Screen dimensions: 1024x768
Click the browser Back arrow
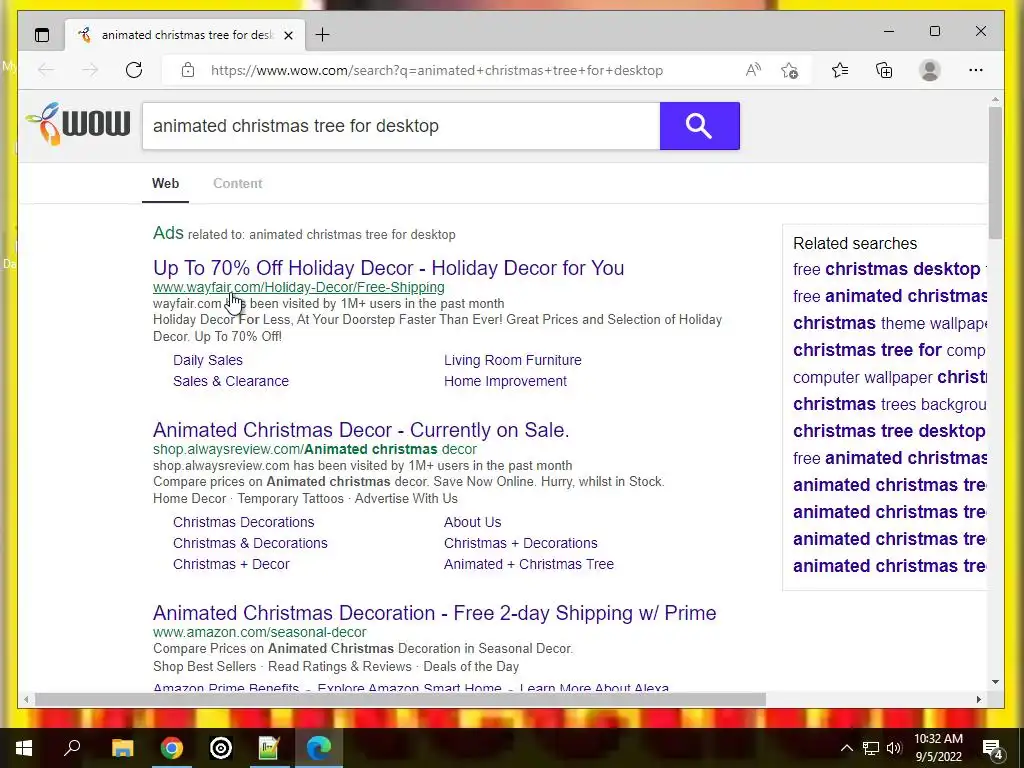pyautogui.click(x=46, y=70)
